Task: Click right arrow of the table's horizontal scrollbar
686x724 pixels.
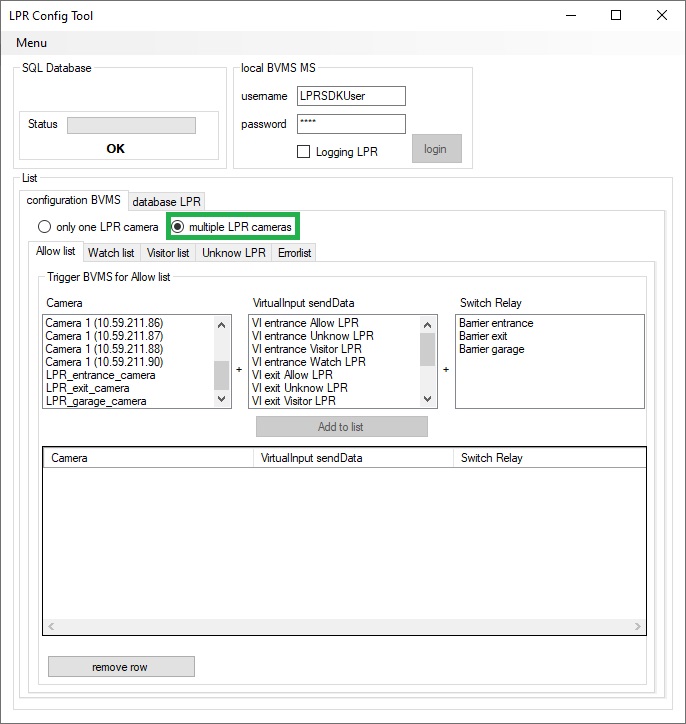Action: pos(637,626)
